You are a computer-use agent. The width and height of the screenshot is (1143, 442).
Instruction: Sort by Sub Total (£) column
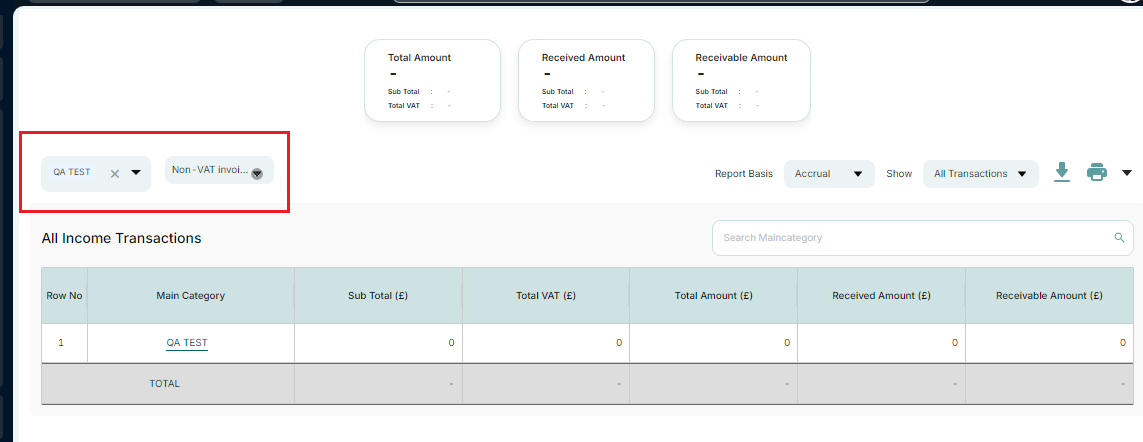(x=378, y=295)
